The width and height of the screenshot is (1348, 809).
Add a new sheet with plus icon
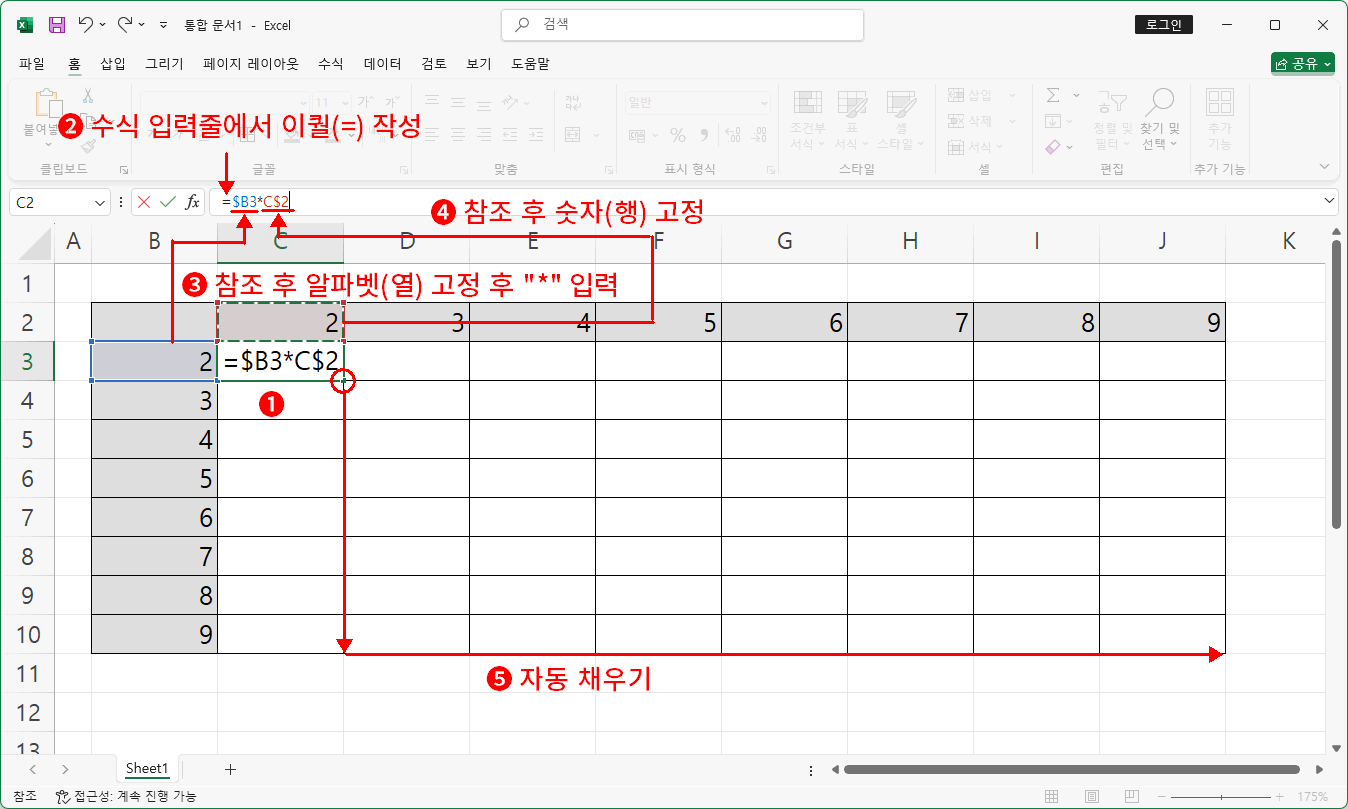[x=230, y=769]
